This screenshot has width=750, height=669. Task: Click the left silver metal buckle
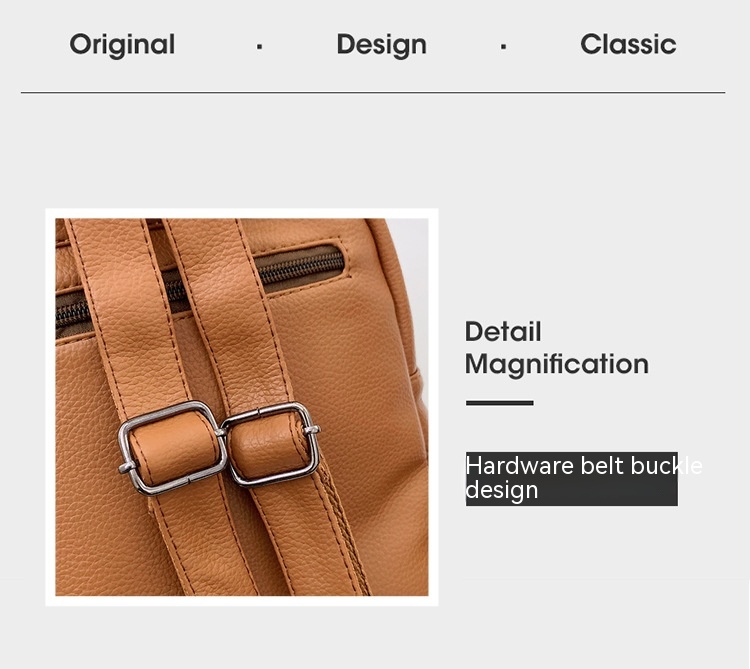pos(172,448)
